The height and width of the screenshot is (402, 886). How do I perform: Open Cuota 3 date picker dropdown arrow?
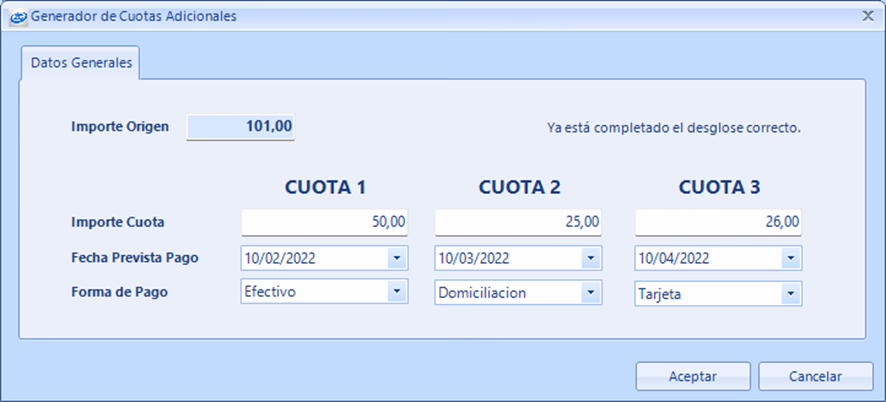pyautogui.click(x=790, y=258)
